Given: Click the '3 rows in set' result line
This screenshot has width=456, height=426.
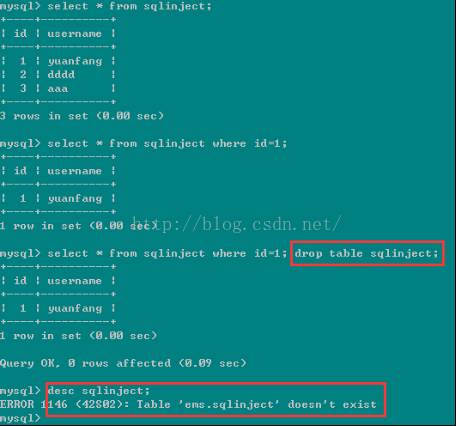Looking at the screenshot, I should (82, 116).
